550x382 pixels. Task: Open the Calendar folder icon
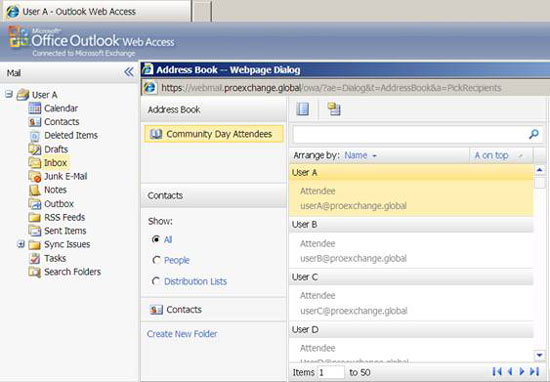pyautogui.click(x=34, y=108)
